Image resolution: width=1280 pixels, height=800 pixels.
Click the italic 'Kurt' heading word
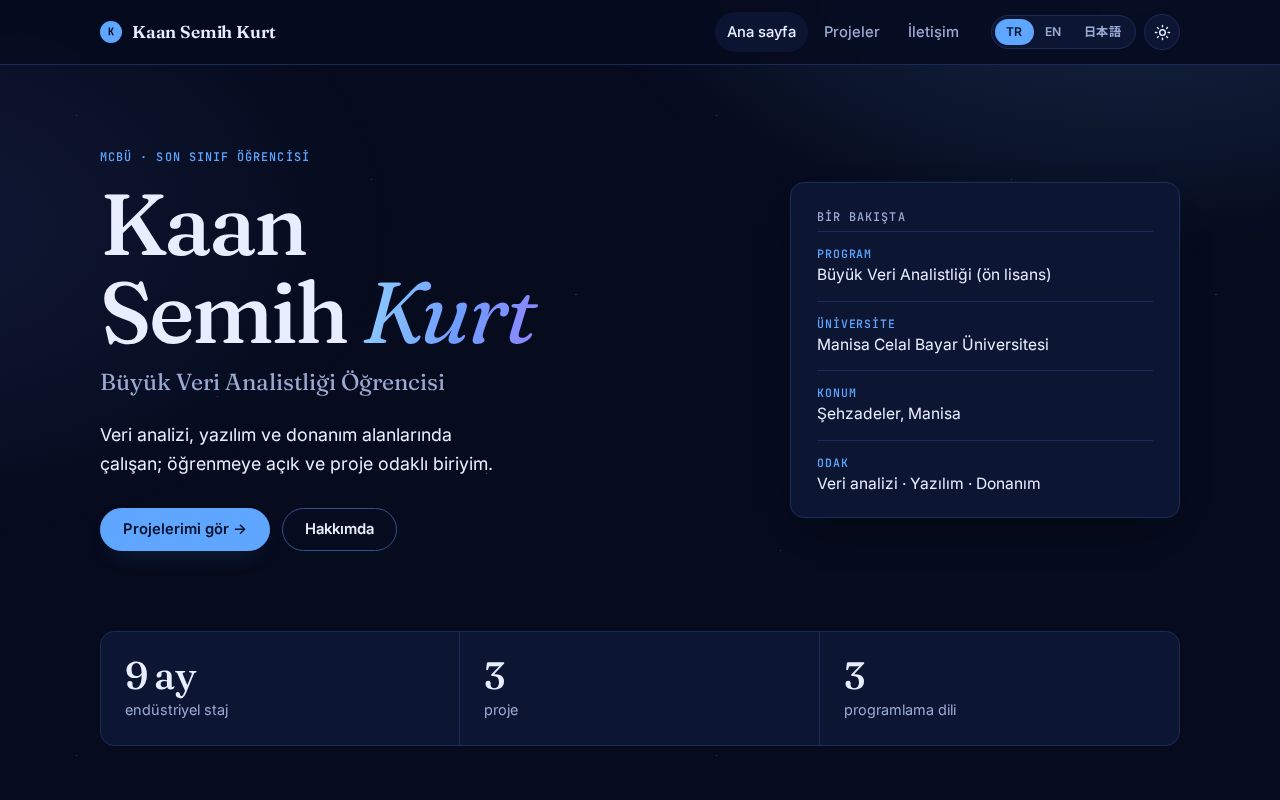coord(450,315)
